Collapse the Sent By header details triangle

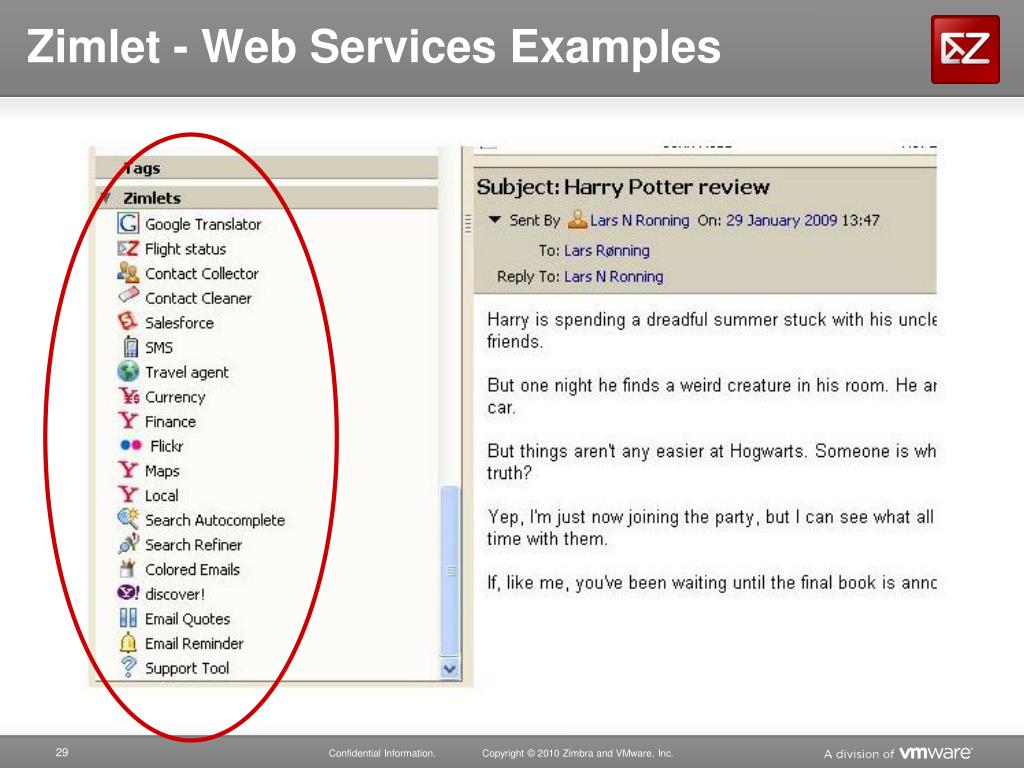[x=495, y=220]
